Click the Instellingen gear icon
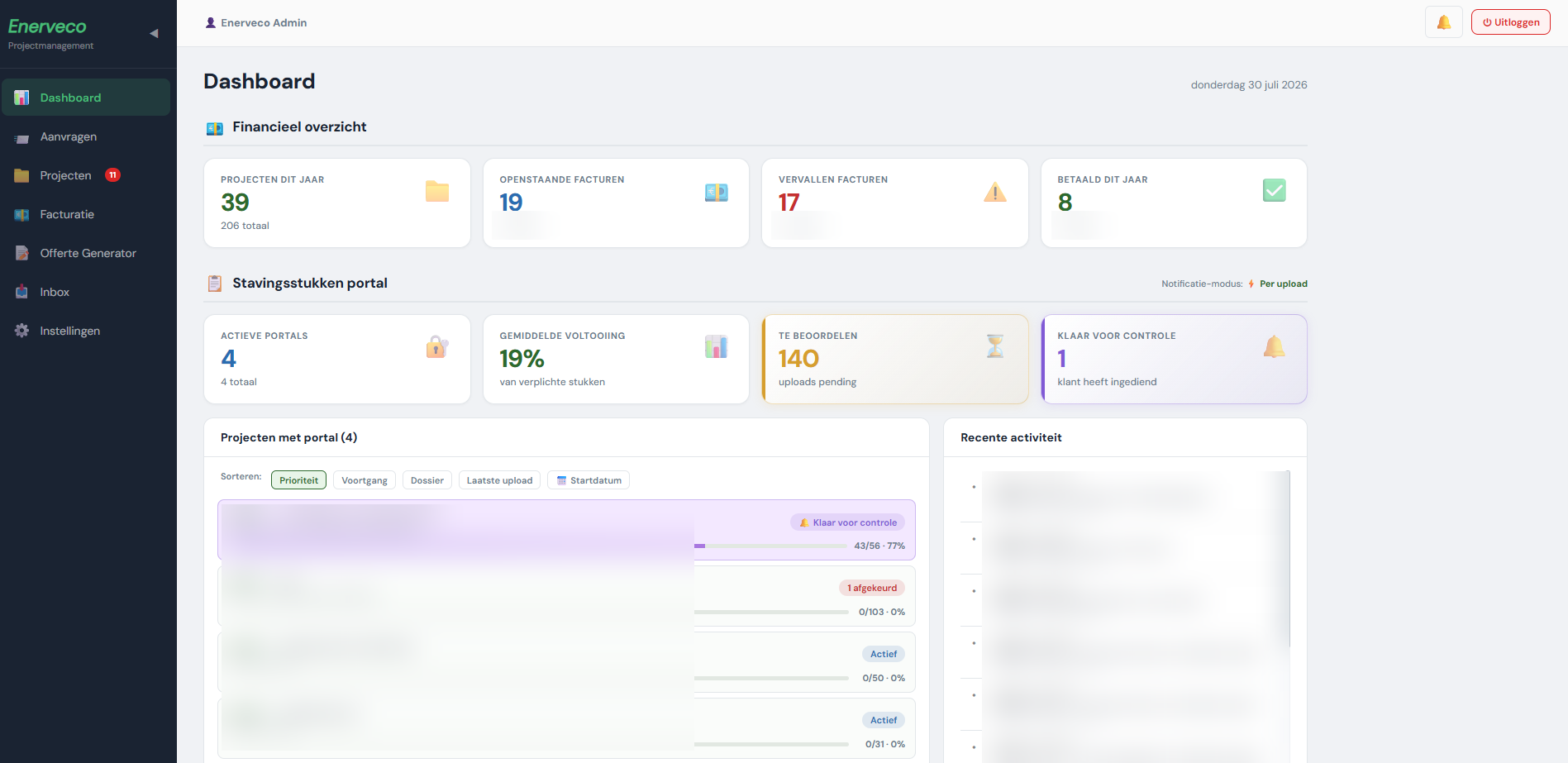This screenshot has width=1568, height=763. coord(22,331)
